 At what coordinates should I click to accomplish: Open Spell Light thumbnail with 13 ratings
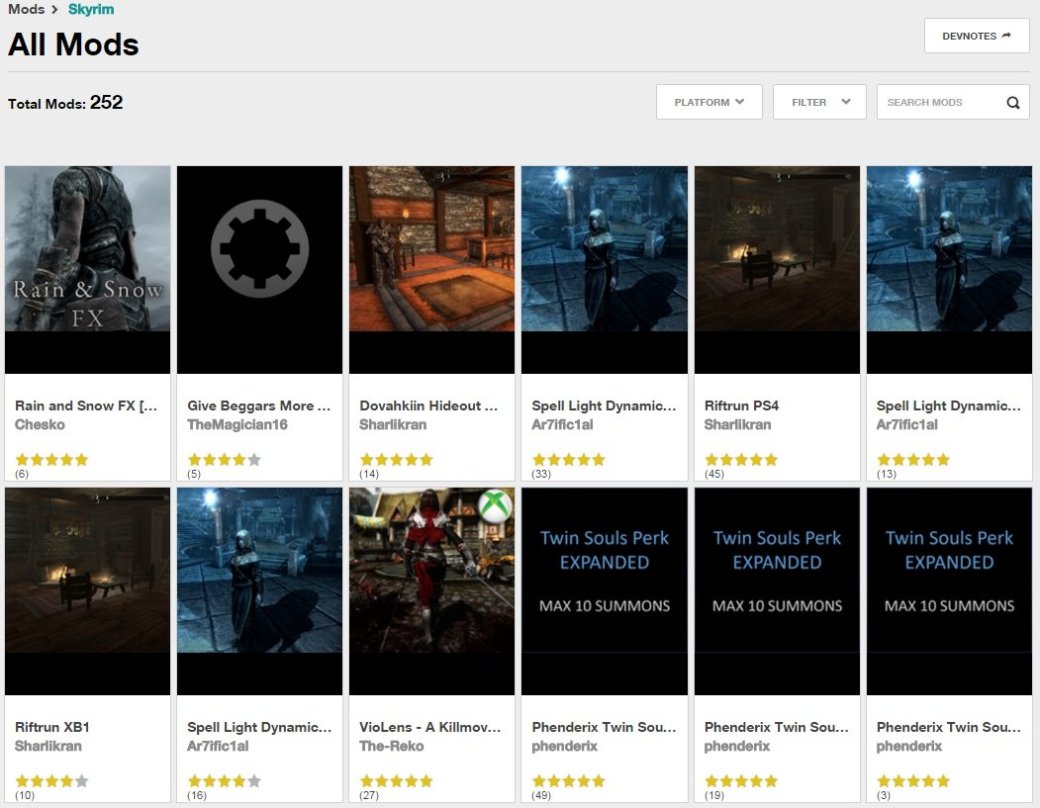(949, 269)
